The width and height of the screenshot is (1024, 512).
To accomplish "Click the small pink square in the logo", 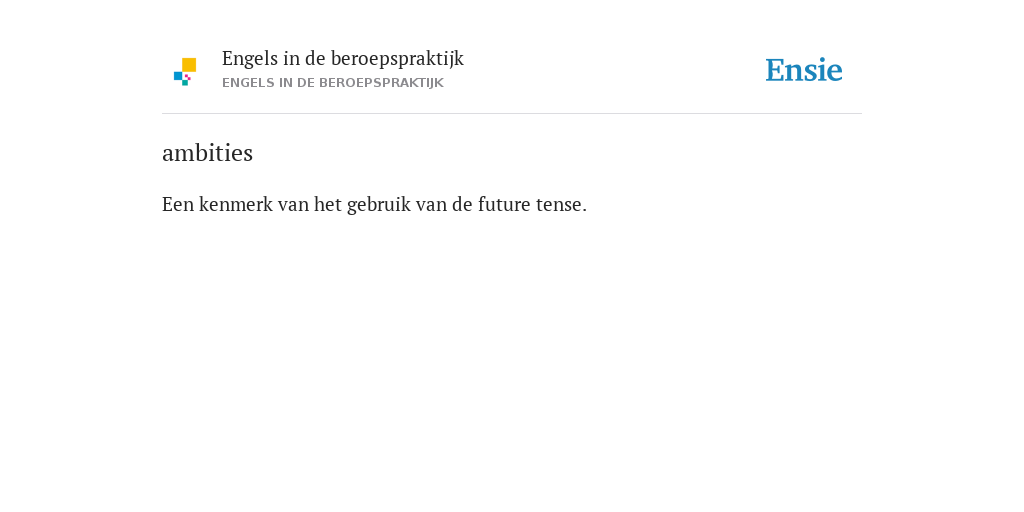I will click(187, 77).
